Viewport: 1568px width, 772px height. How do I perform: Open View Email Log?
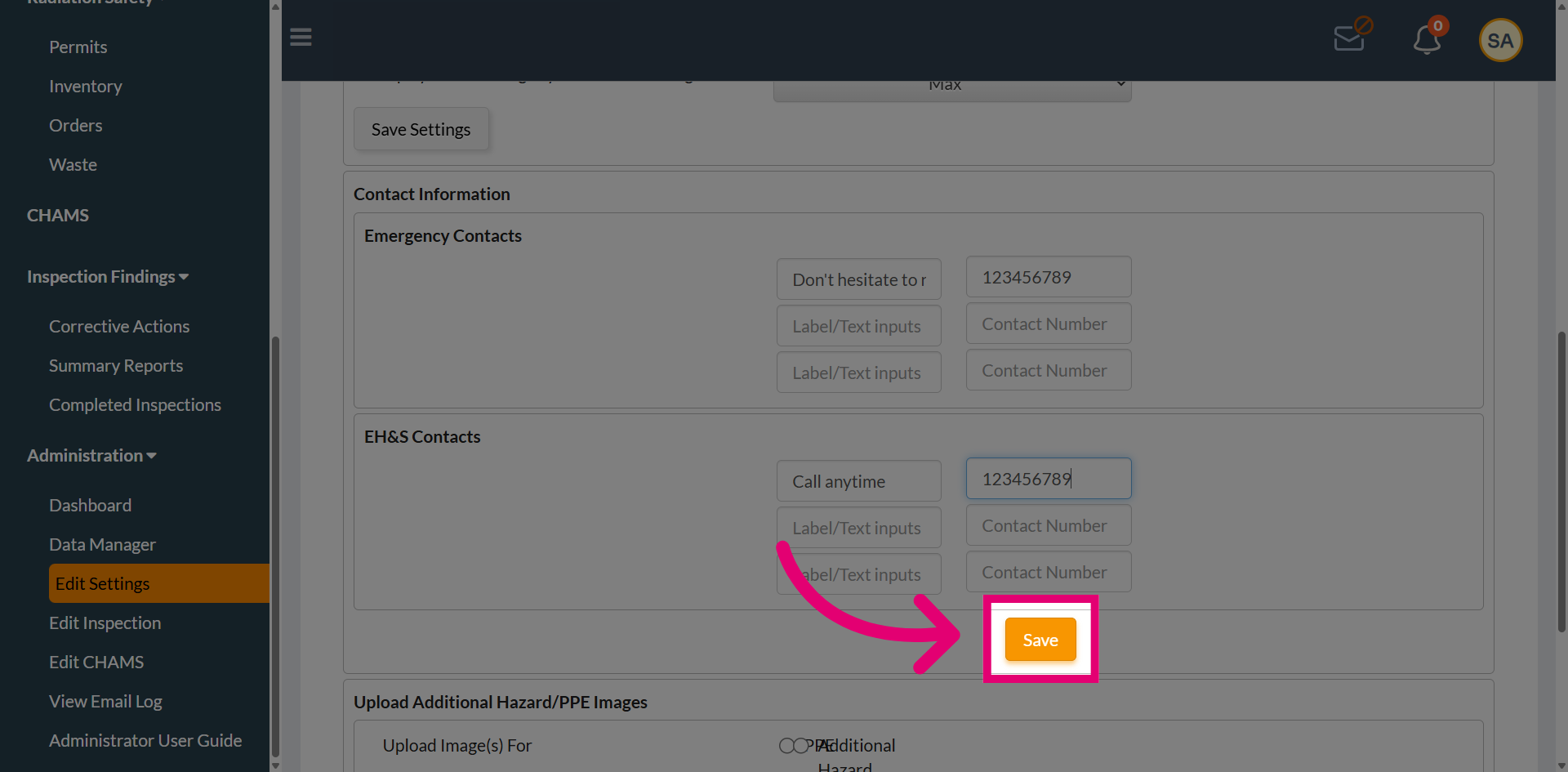(x=105, y=702)
